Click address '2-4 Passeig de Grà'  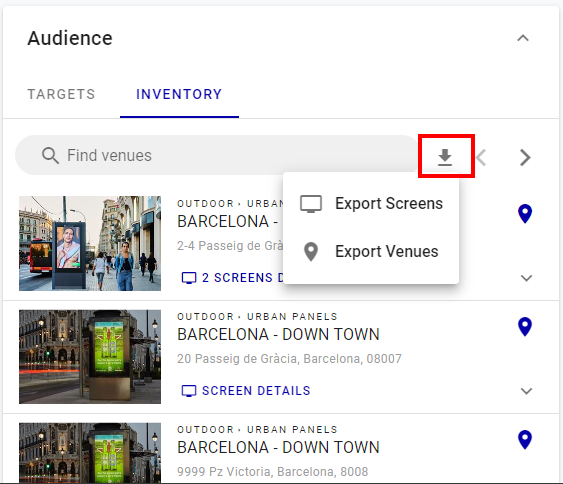[x=230, y=246]
